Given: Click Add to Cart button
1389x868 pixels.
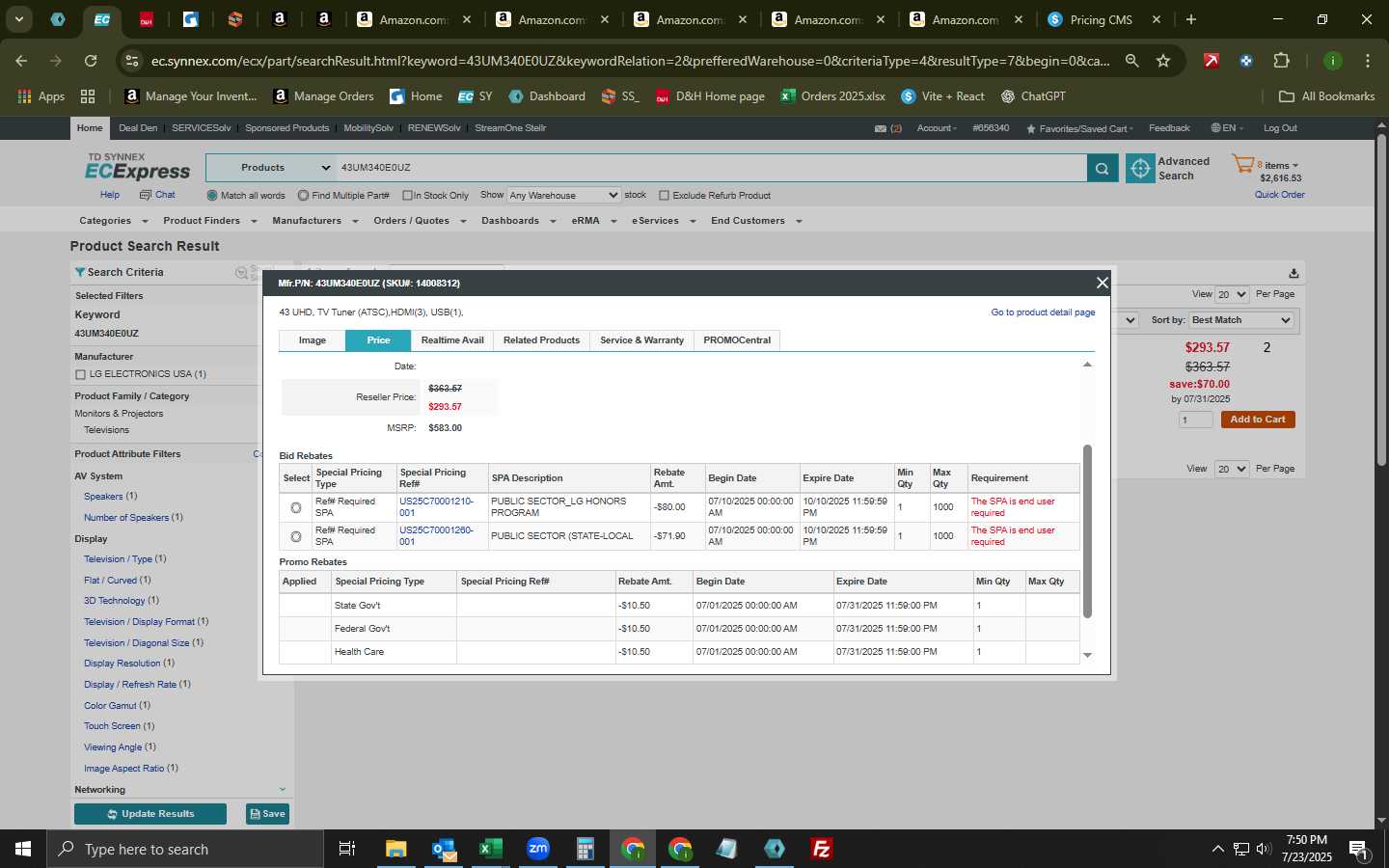Looking at the screenshot, I should click(x=1258, y=420).
